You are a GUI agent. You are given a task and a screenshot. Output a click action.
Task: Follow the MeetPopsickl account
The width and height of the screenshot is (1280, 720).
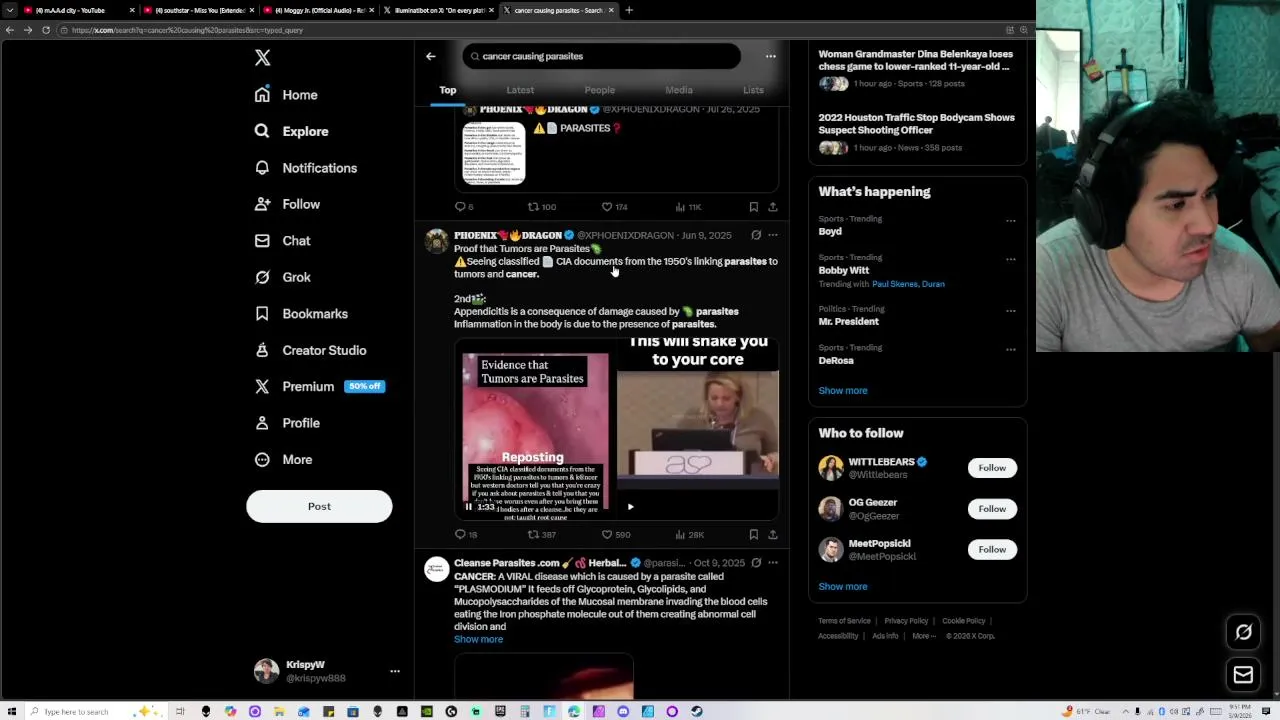(992, 549)
